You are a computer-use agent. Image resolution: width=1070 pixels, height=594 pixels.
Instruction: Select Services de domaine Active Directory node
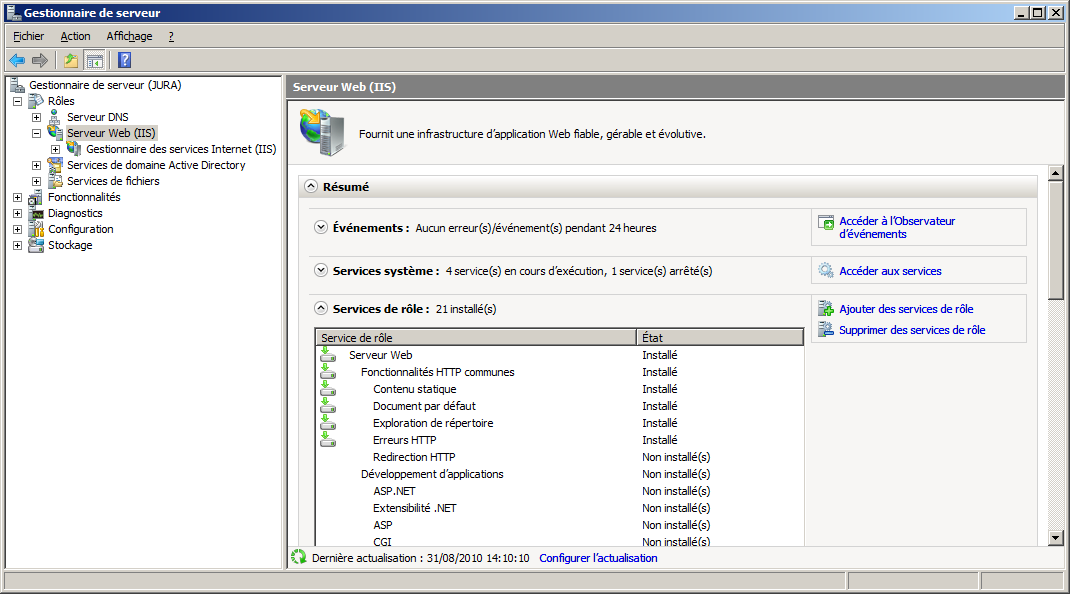point(155,165)
